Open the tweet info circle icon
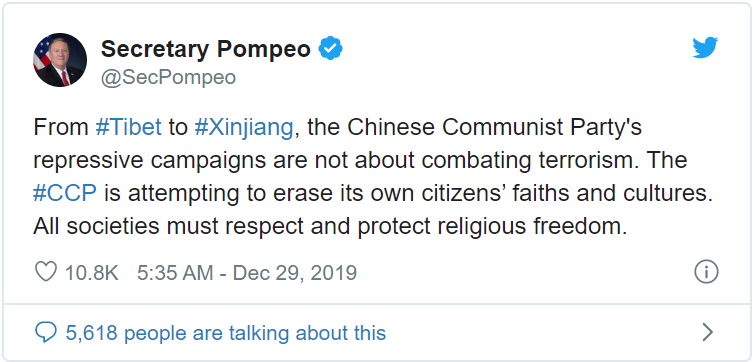Image resolution: width=755 pixels, height=362 pixels. pyautogui.click(x=706, y=272)
